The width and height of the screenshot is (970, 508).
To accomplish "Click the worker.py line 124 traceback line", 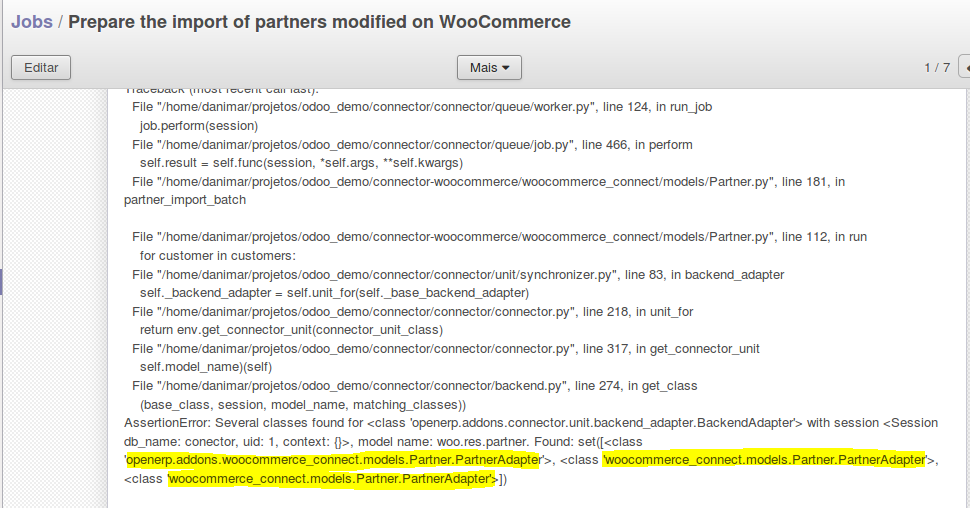I will [421, 107].
